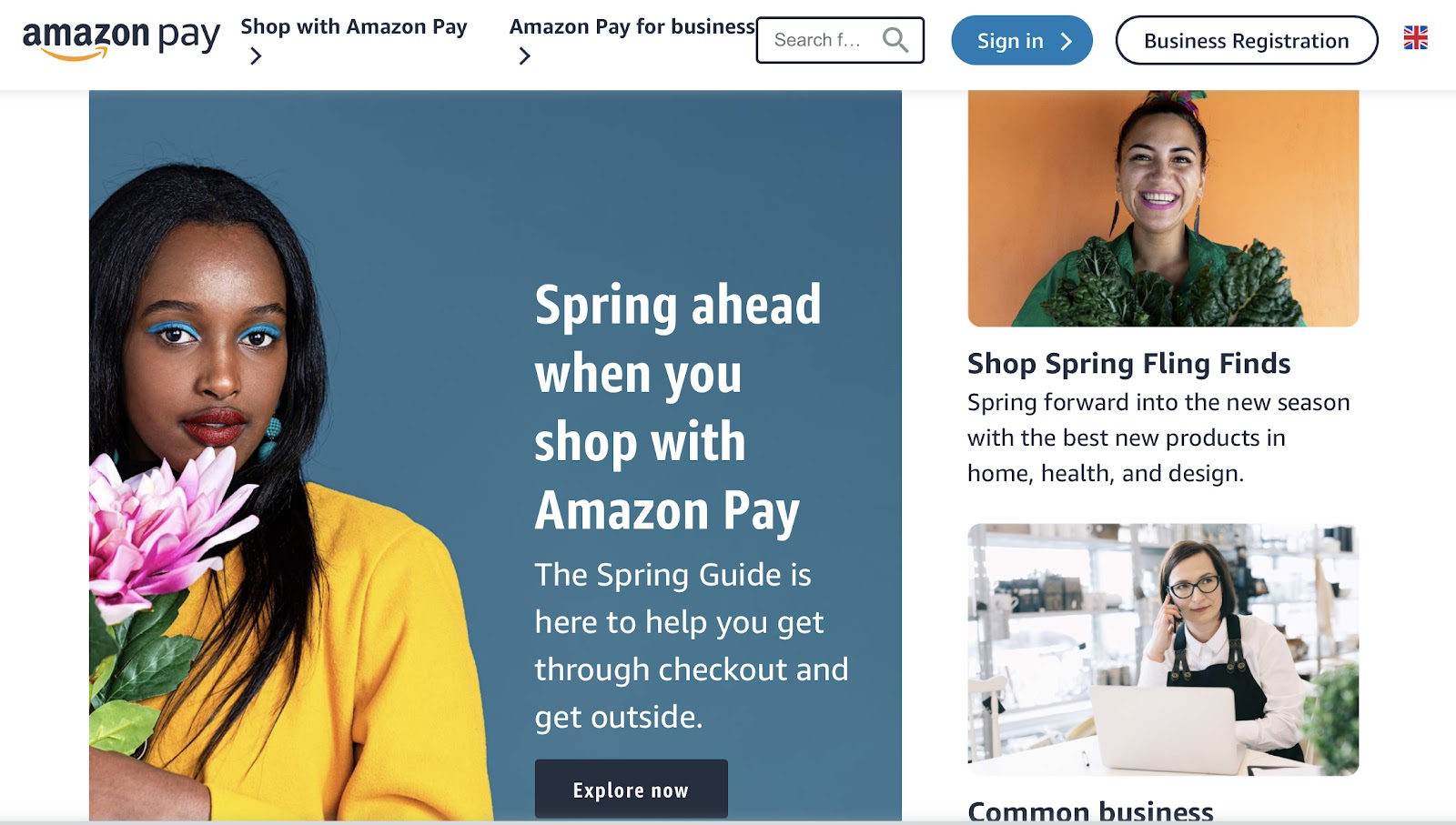This screenshot has width=1456, height=825.
Task: Click the arrow inside Sign in button
Action: tap(1067, 41)
